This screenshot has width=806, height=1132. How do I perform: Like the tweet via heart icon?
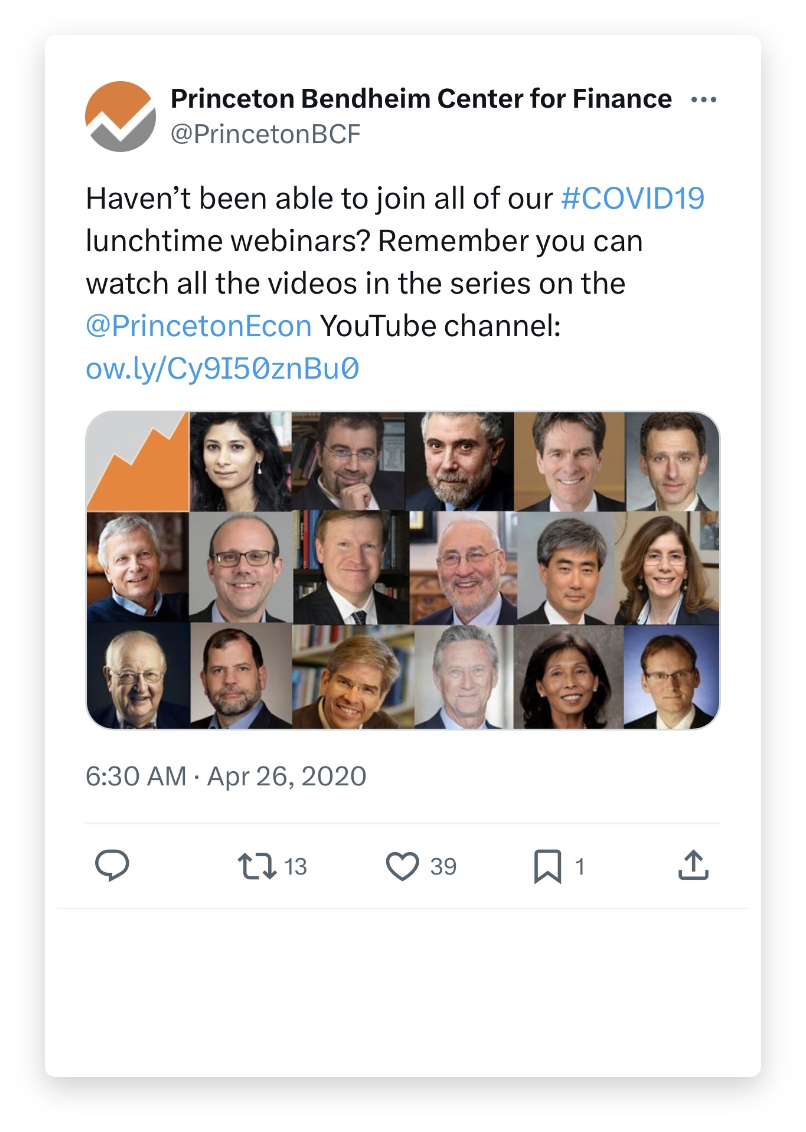click(x=402, y=866)
